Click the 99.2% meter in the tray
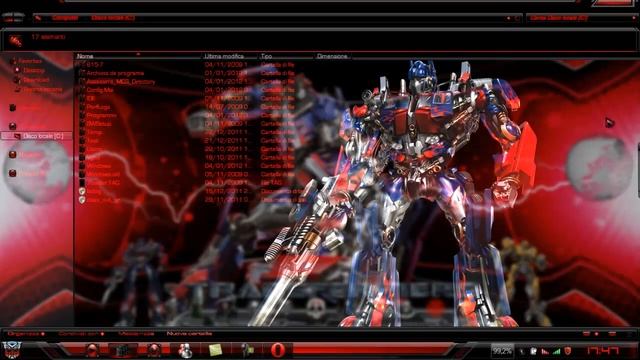Image resolution: width=640 pixels, height=360 pixels. (x=502, y=351)
